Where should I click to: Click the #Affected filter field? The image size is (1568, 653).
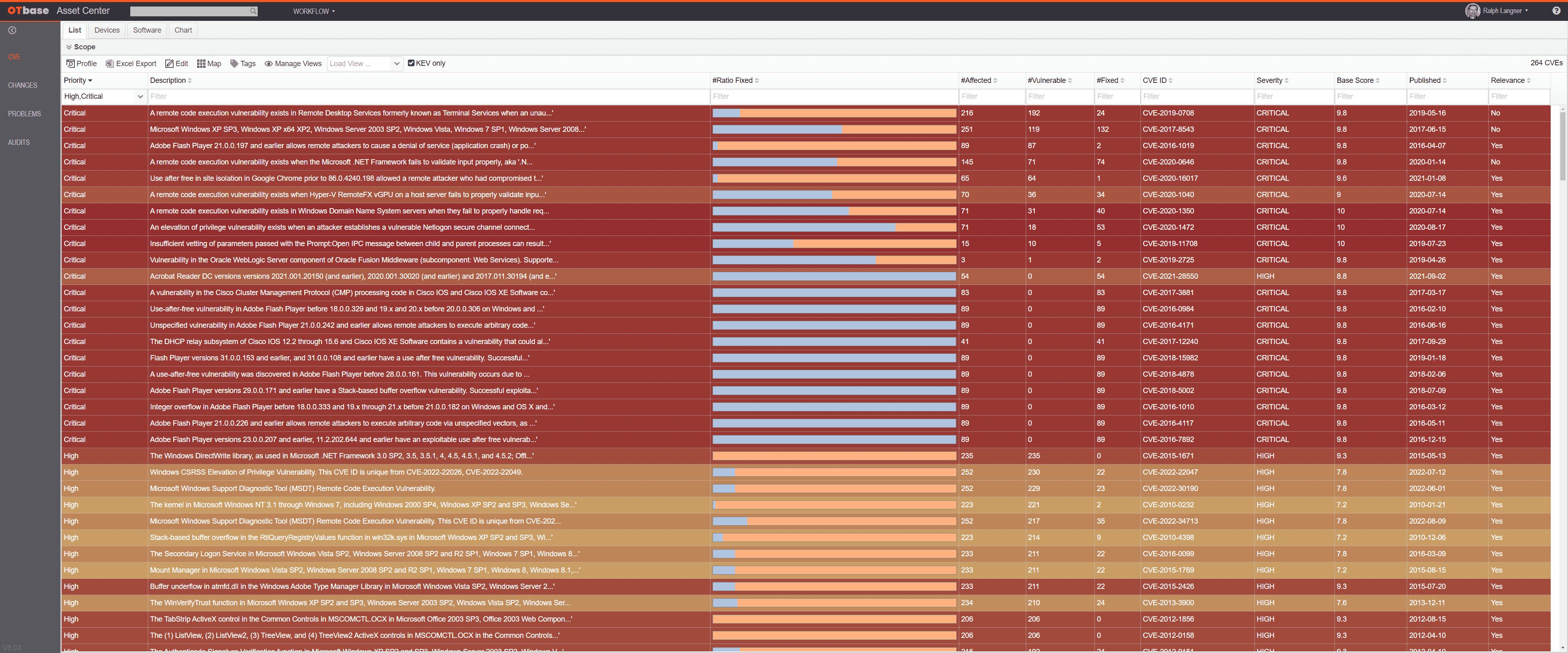pyautogui.click(x=991, y=96)
